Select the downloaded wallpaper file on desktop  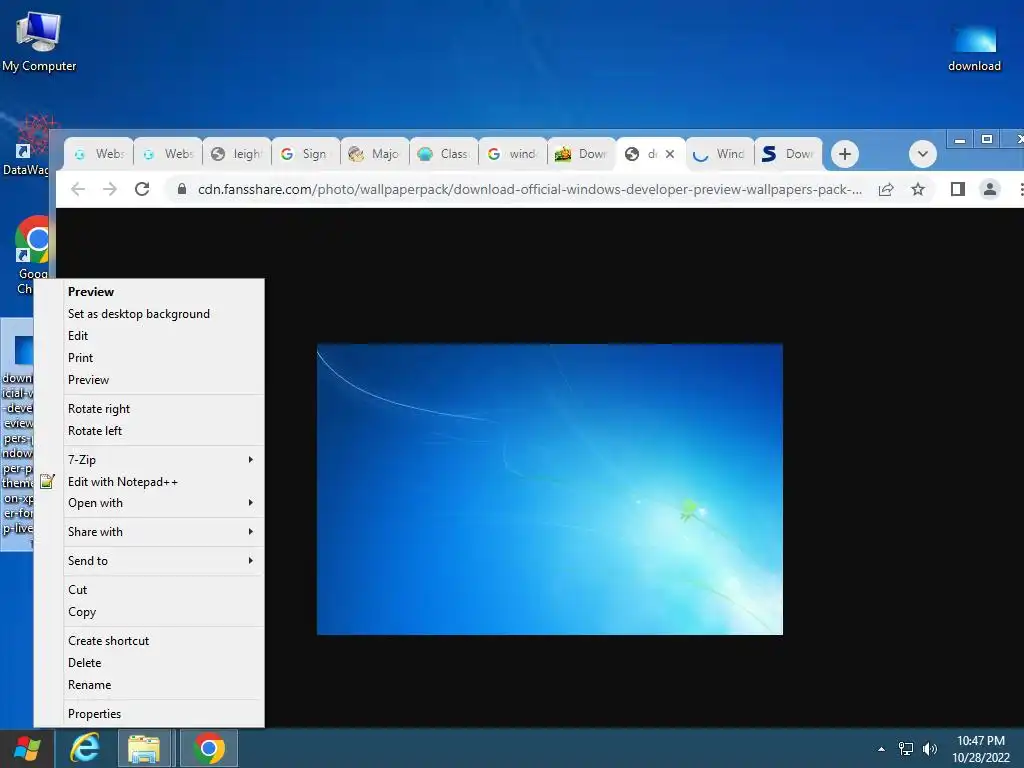click(17, 434)
